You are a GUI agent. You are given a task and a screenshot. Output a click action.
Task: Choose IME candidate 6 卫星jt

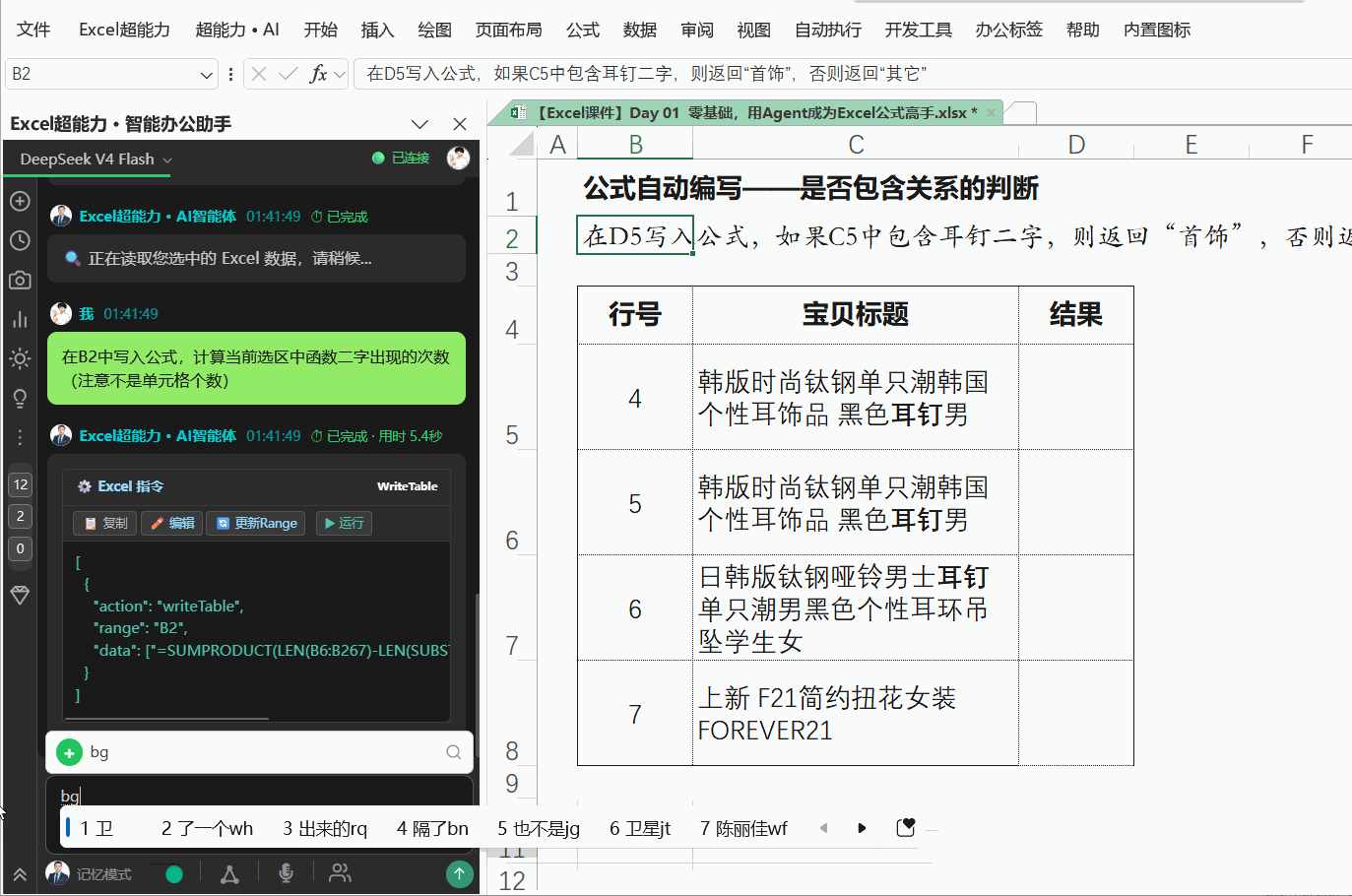pyautogui.click(x=640, y=829)
